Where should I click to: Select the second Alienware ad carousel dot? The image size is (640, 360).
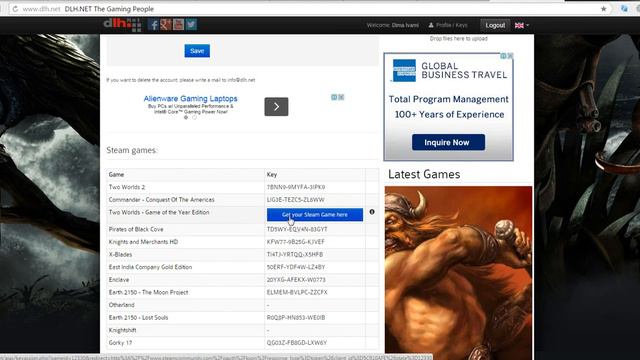point(194,118)
